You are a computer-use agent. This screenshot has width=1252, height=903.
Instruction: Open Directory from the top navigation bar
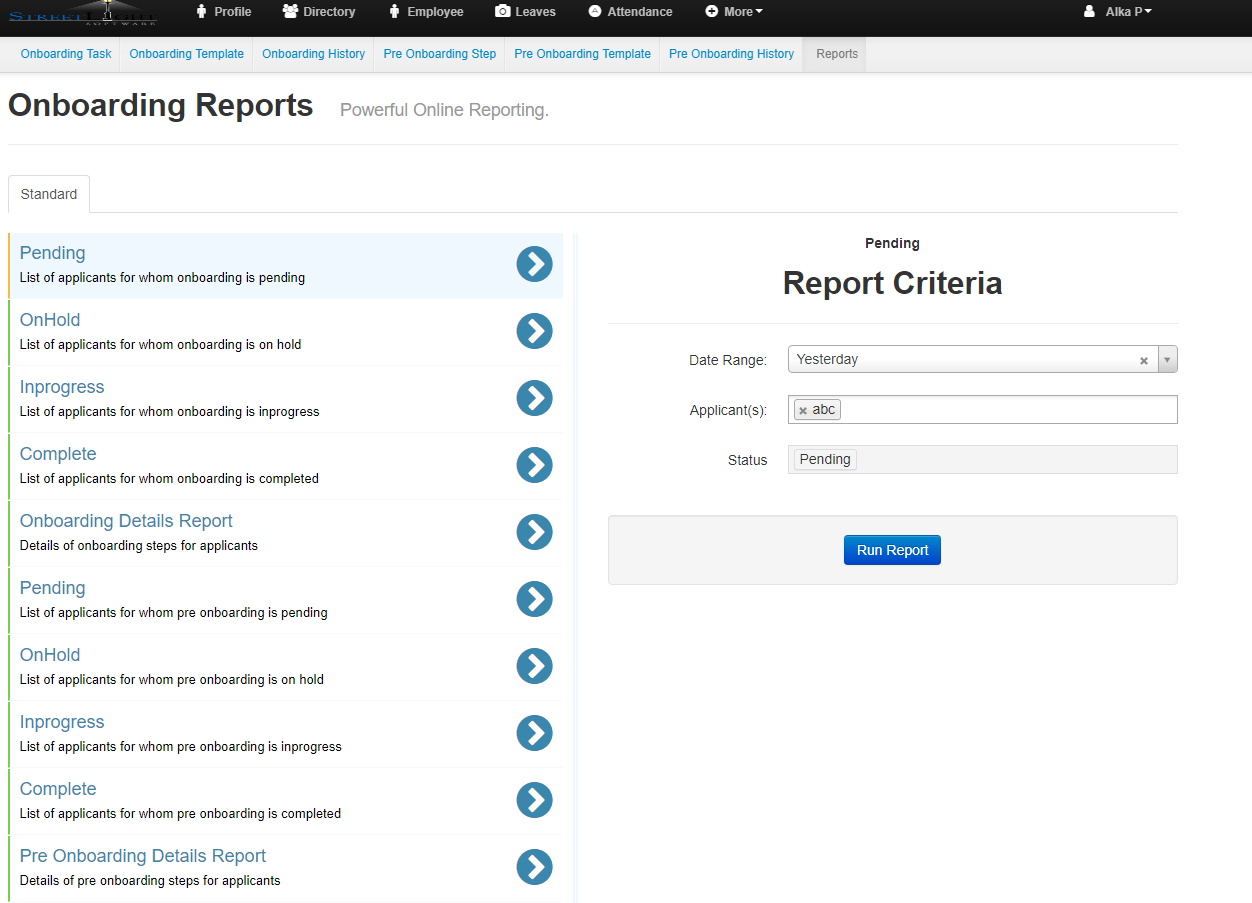[319, 12]
